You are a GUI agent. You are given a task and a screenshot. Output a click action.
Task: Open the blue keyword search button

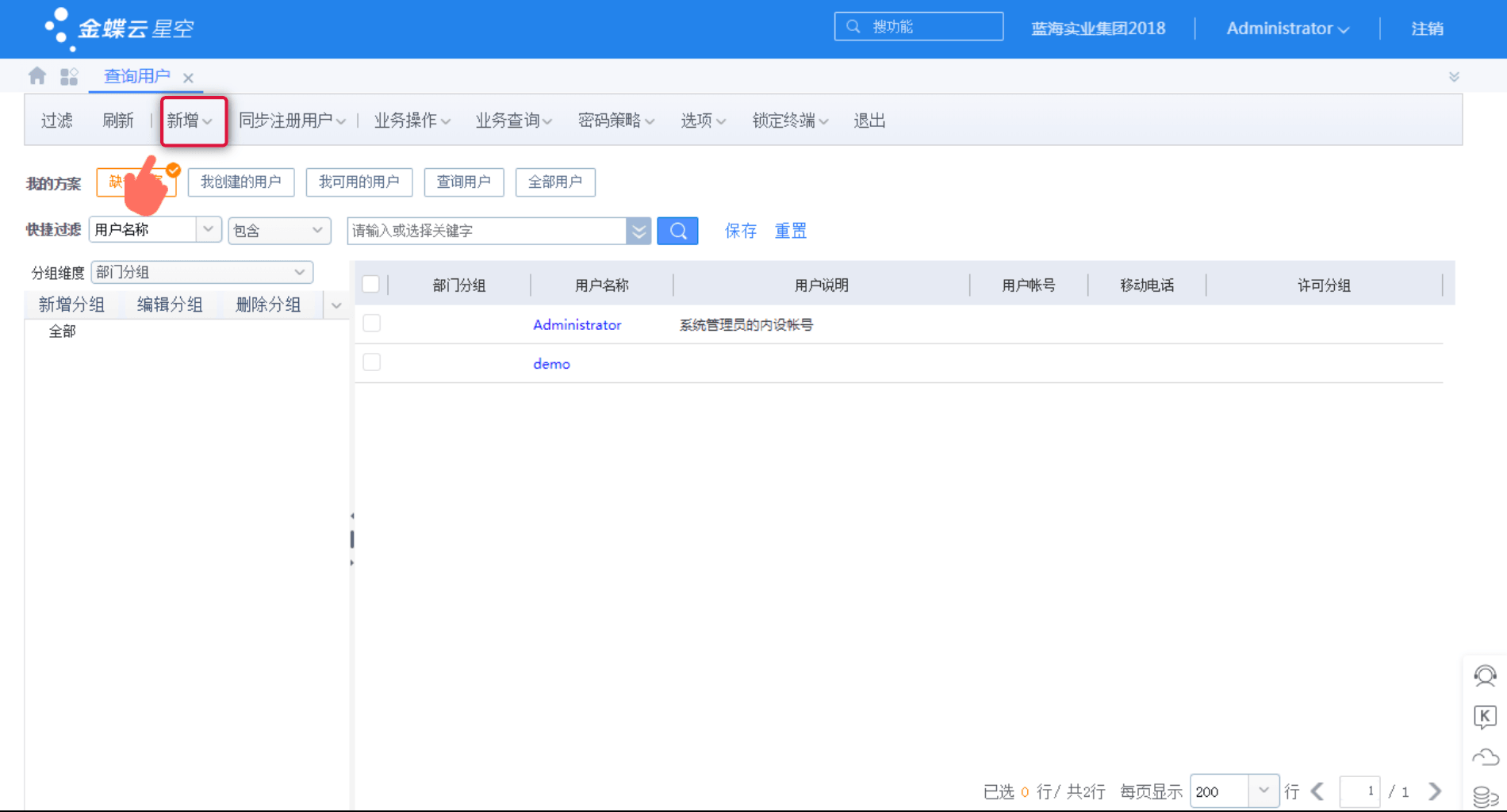[677, 231]
